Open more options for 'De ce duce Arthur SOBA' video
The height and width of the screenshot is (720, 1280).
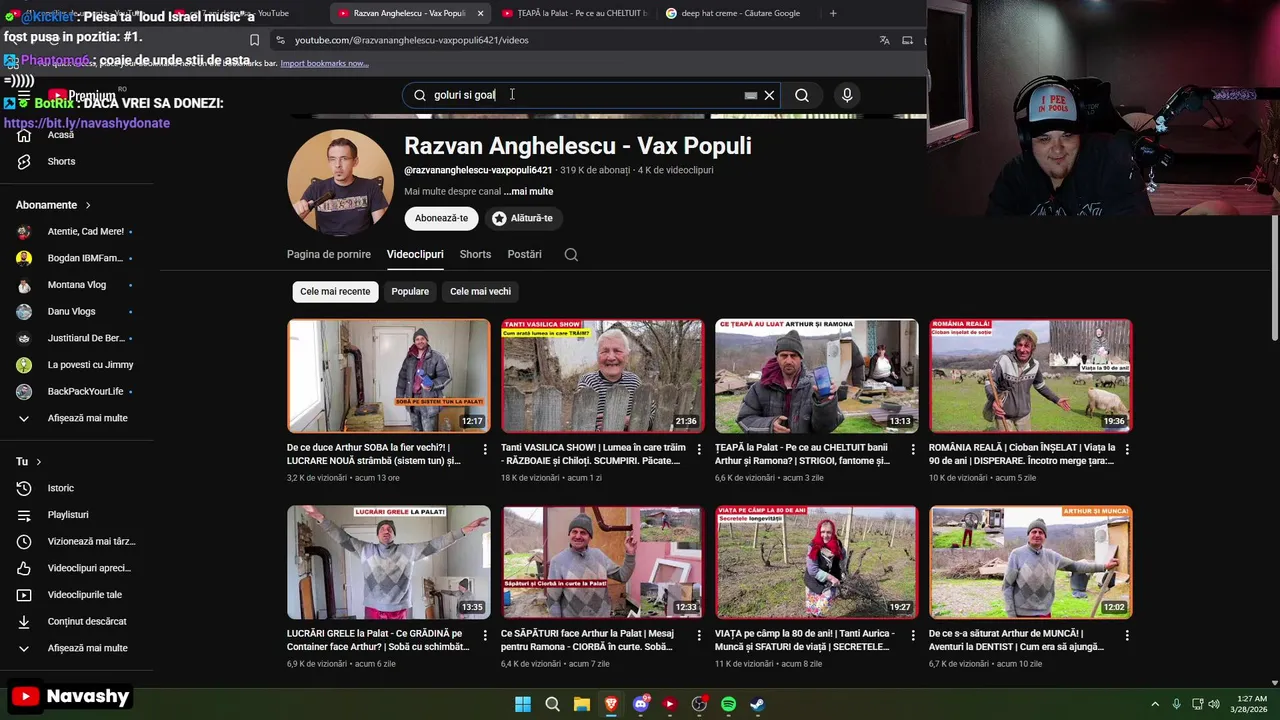click(x=485, y=449)
